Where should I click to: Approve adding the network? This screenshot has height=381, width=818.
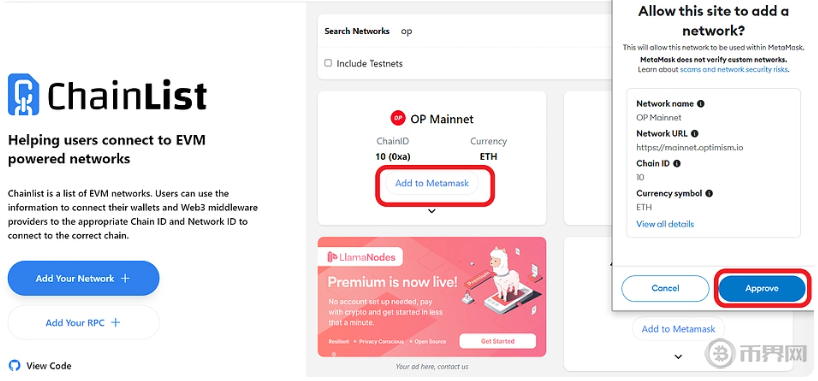click(762, 288)
